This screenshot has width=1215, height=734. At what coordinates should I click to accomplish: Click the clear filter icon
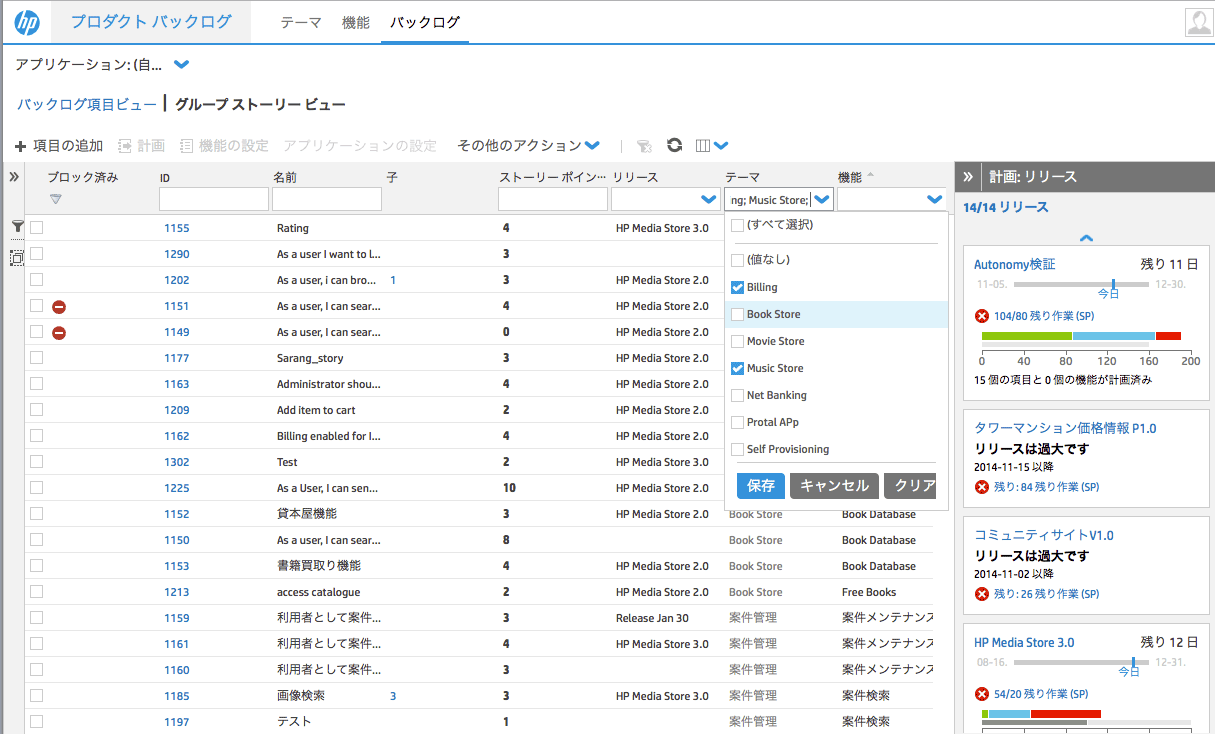coord(644,146)
